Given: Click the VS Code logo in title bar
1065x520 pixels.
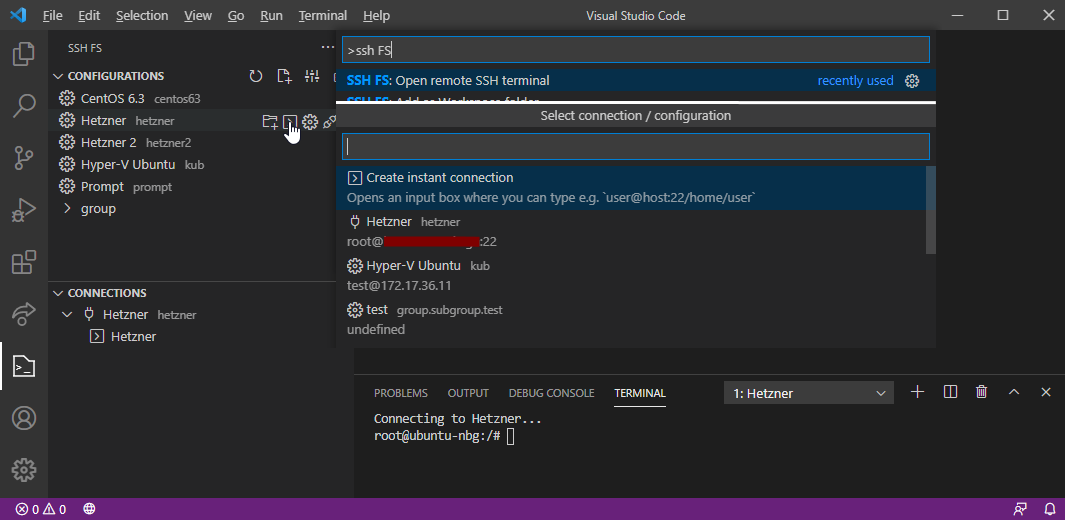Looking at the screenshot, I should [x=18, y=16].
